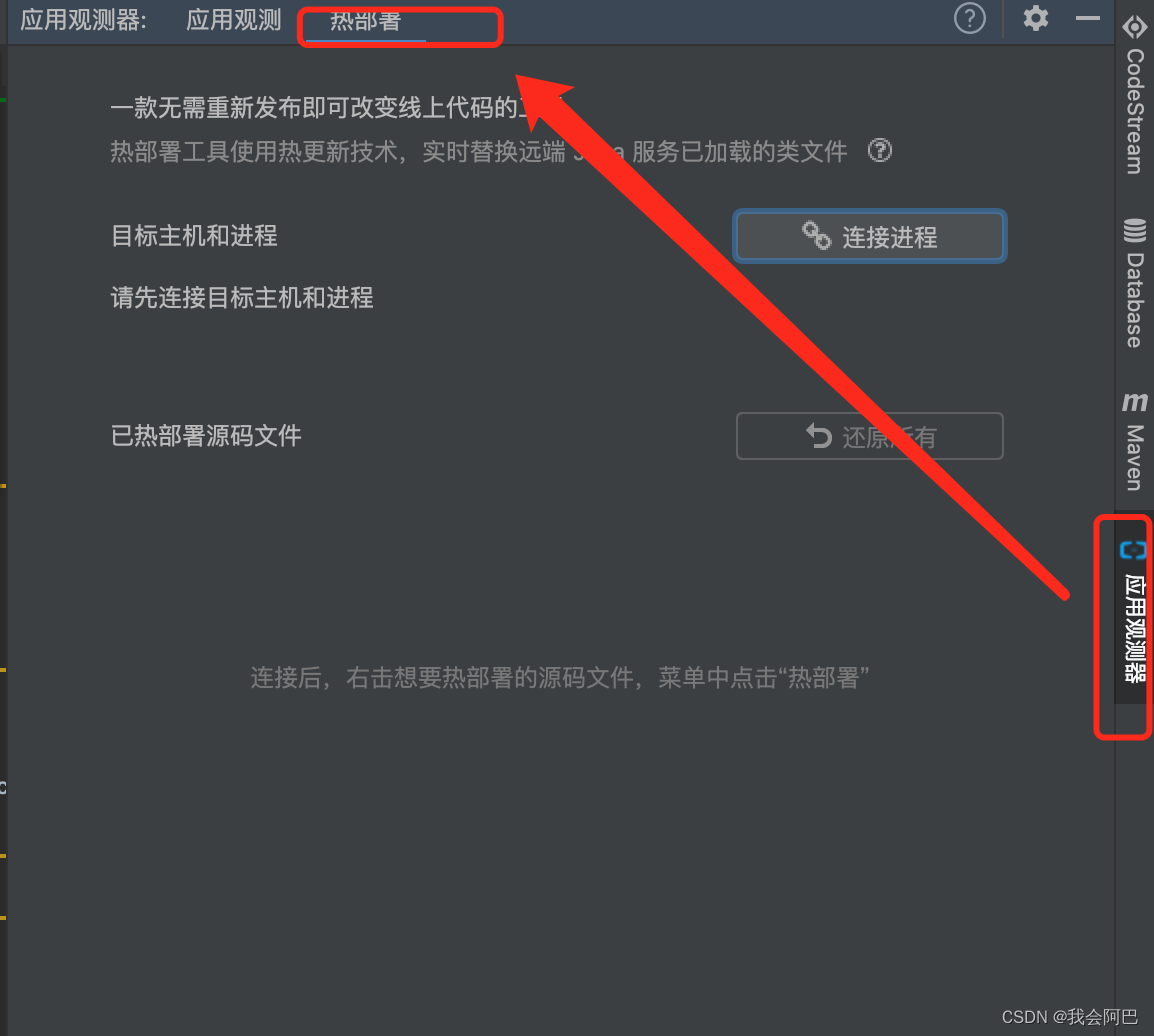Open the settings gear icon
This screenshot has width=1154, height=1036.
[x=1036, y=18]
